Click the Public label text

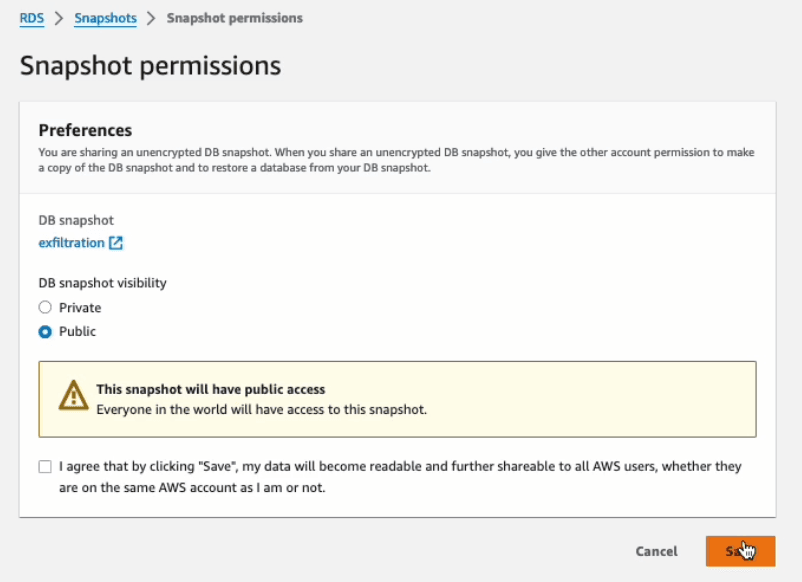77,332
